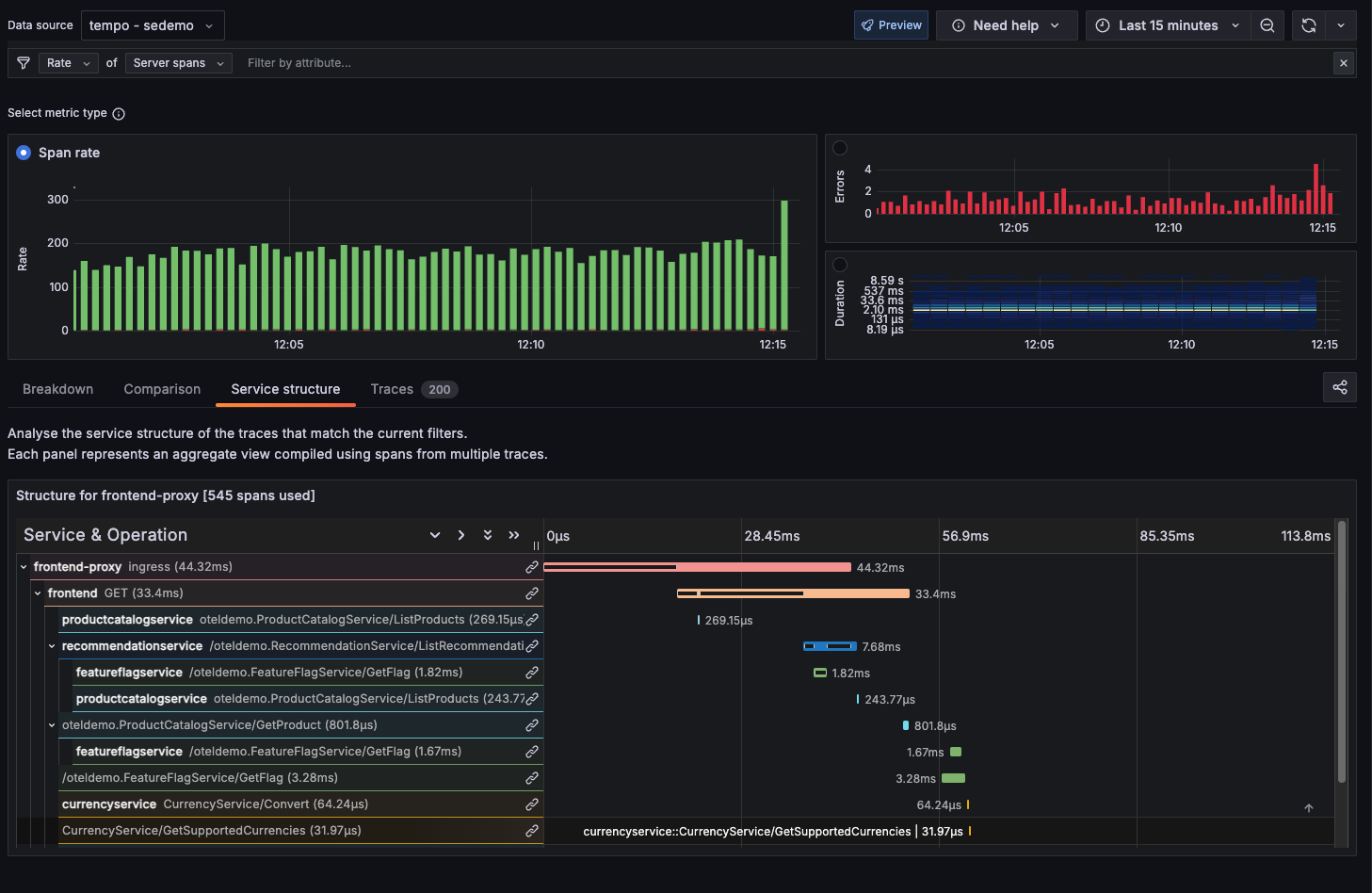Click the Preview button
Screen dimensions: 1372x893
coord(890,25)
